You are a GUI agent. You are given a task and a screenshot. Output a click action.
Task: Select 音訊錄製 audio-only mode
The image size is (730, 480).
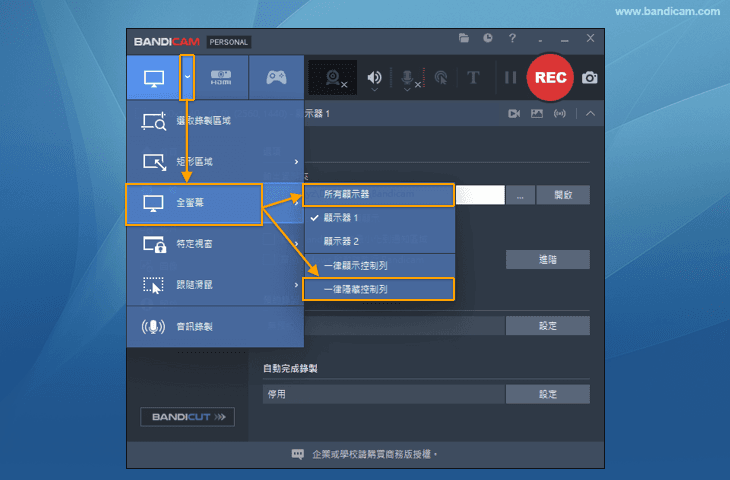coord(215,326)
